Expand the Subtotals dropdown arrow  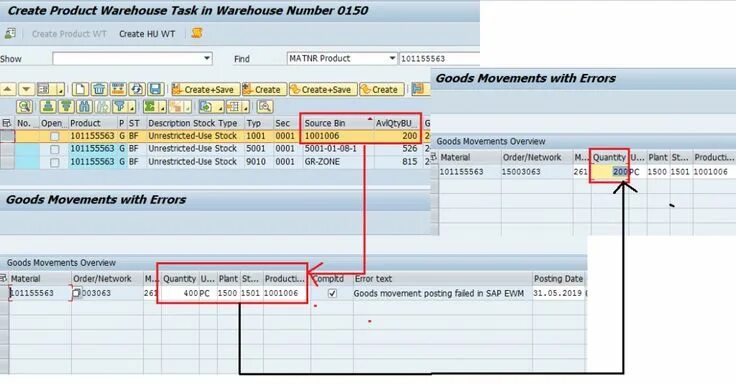(188, 108)
